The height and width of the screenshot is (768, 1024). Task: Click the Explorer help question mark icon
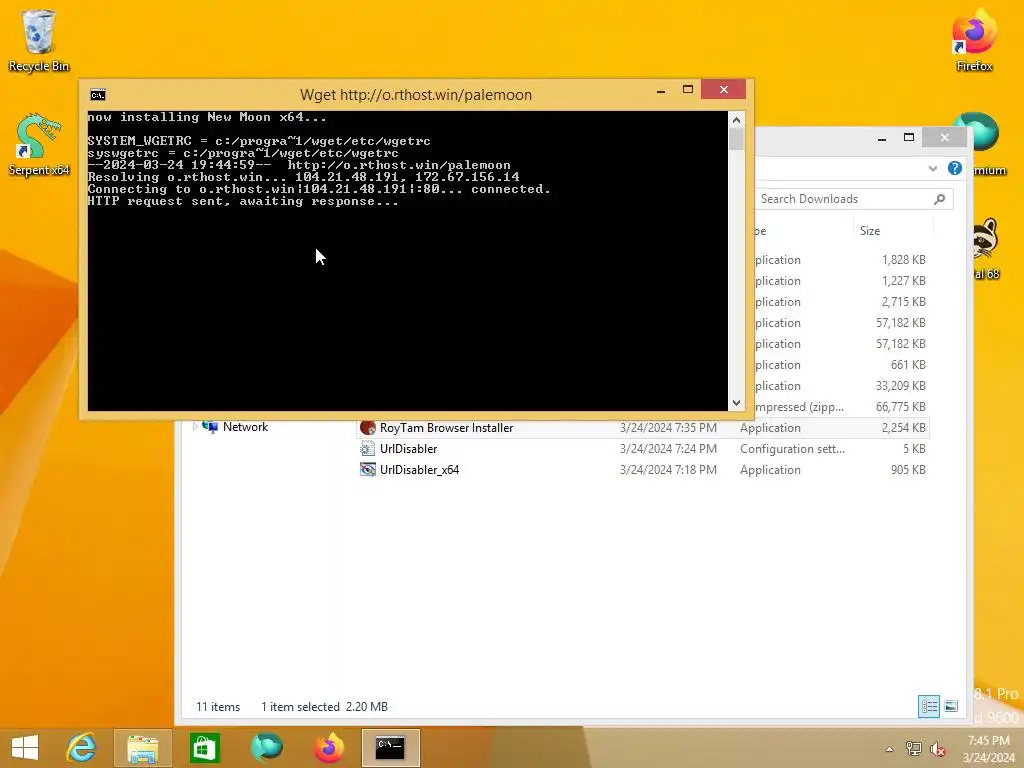tap(954, 168)
